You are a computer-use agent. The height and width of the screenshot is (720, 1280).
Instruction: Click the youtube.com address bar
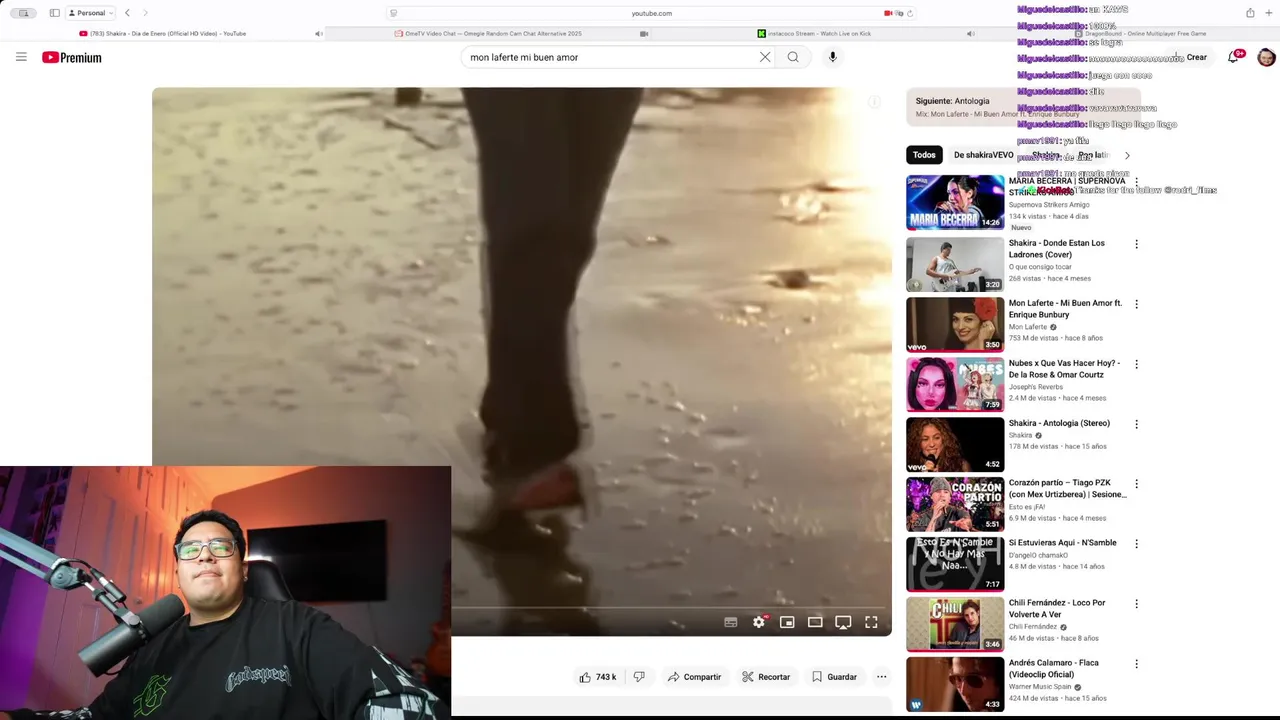point(651,13)
